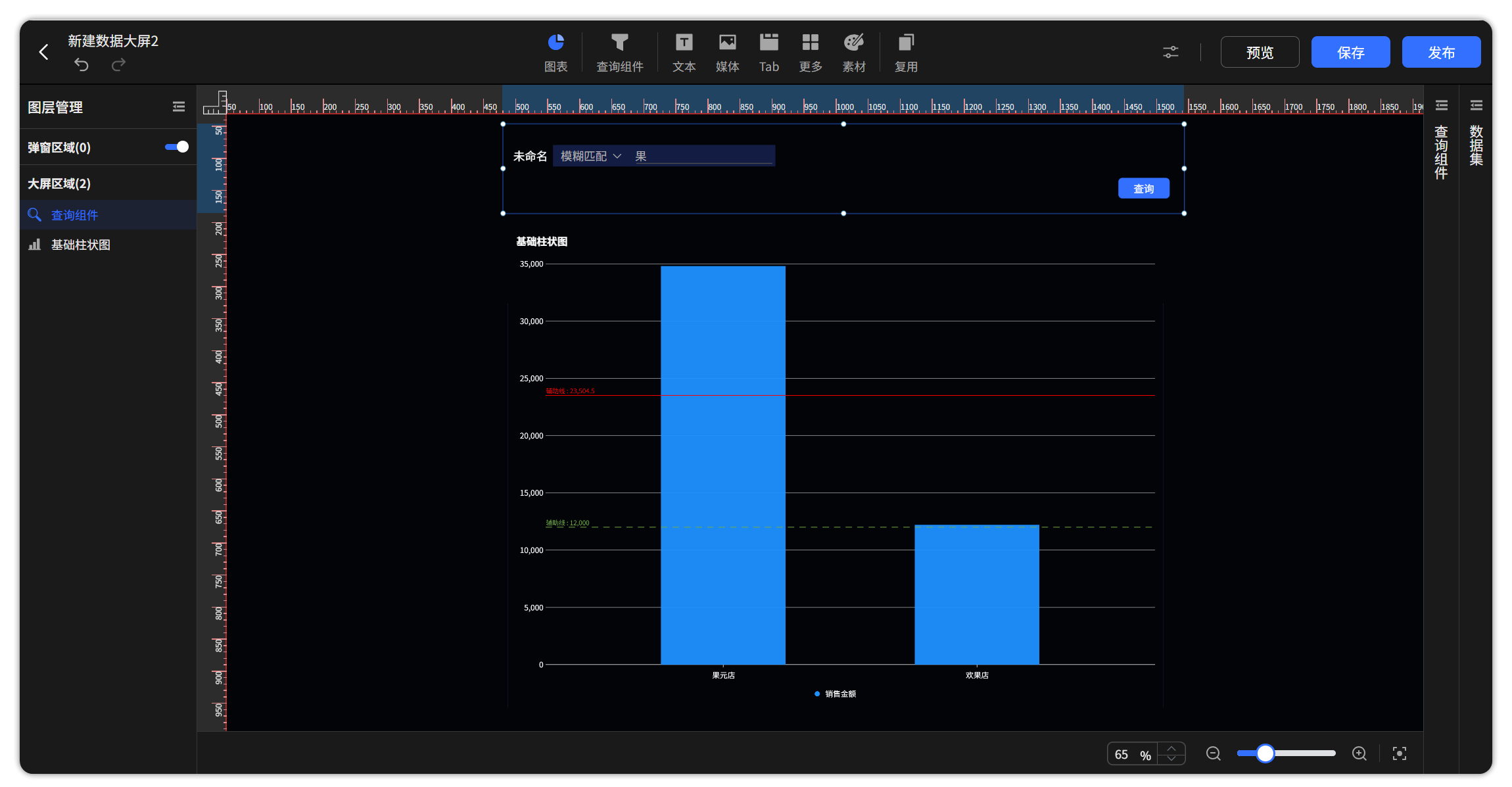Add a Tab component
1512x787 pixels.
(769, 53)
